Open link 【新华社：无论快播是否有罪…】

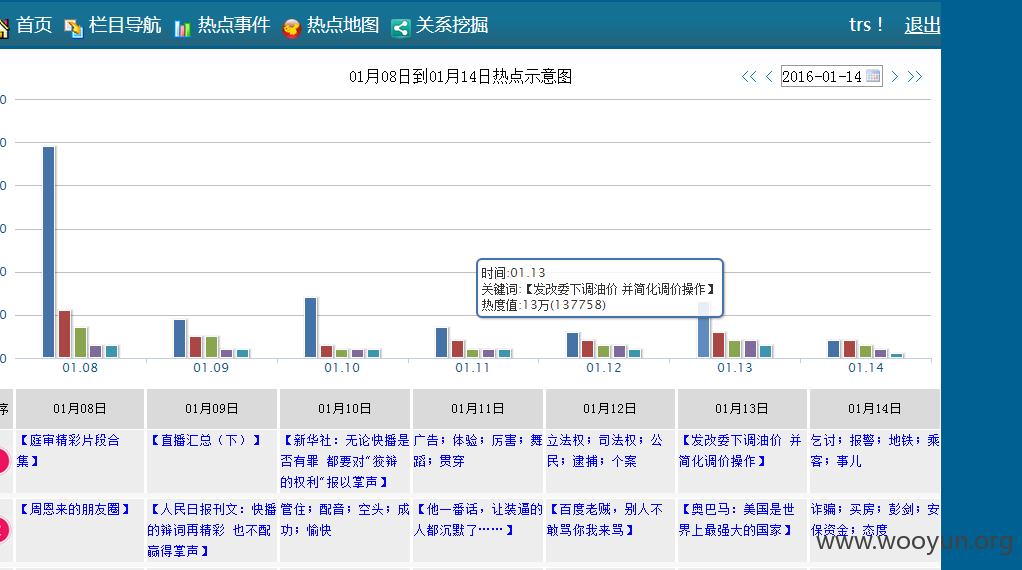coord(345,461)
